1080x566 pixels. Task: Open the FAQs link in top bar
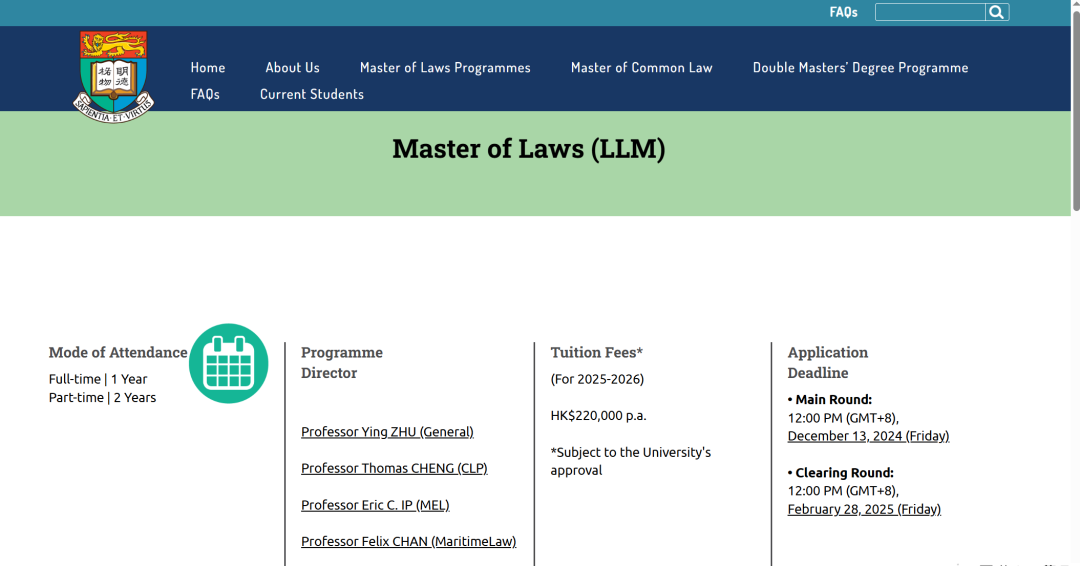(843, 12)
